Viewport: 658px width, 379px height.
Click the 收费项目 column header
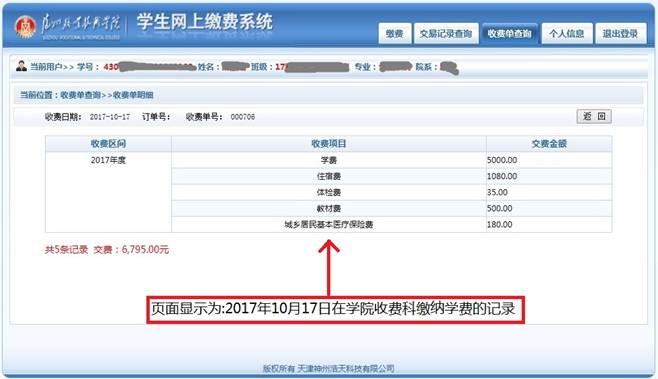(329, 144)
